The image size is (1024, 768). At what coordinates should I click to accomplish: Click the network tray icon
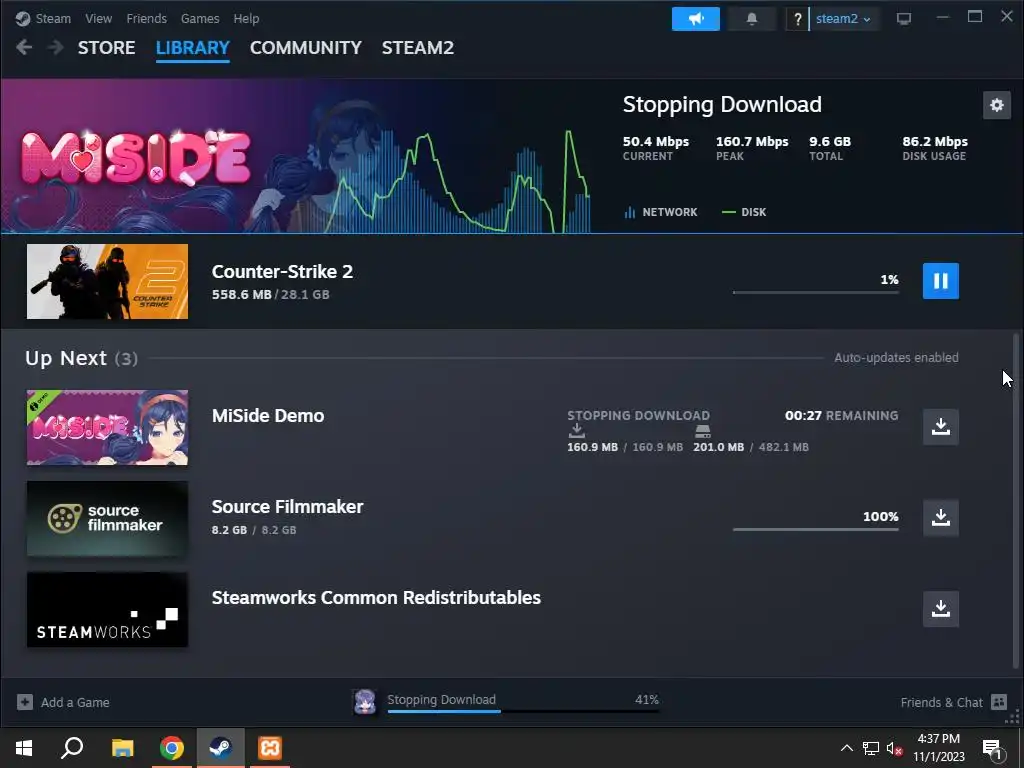click(x=871, y=748)
